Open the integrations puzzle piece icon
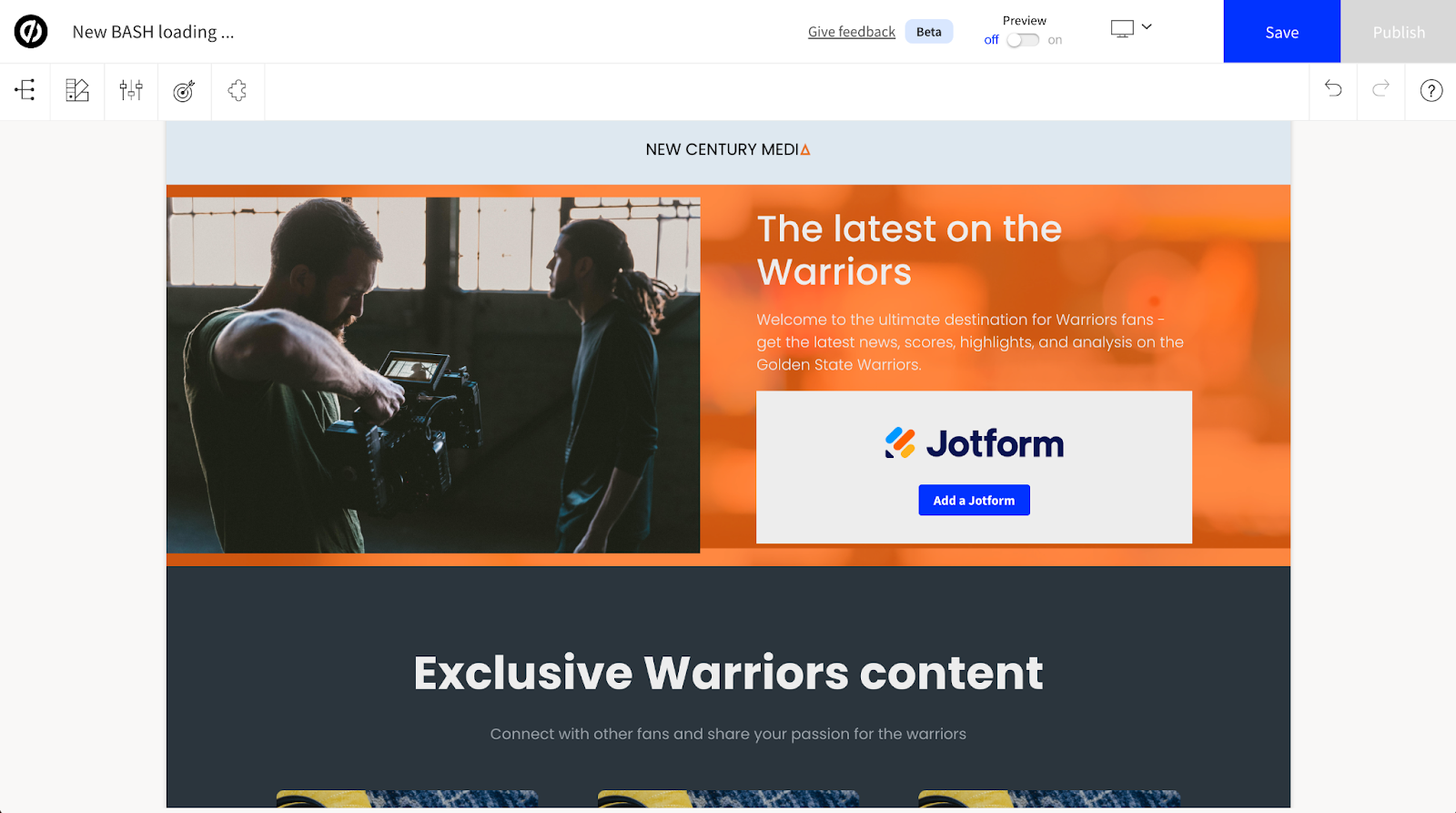This screenshot has width=1456, height=813. coord(238,90)
